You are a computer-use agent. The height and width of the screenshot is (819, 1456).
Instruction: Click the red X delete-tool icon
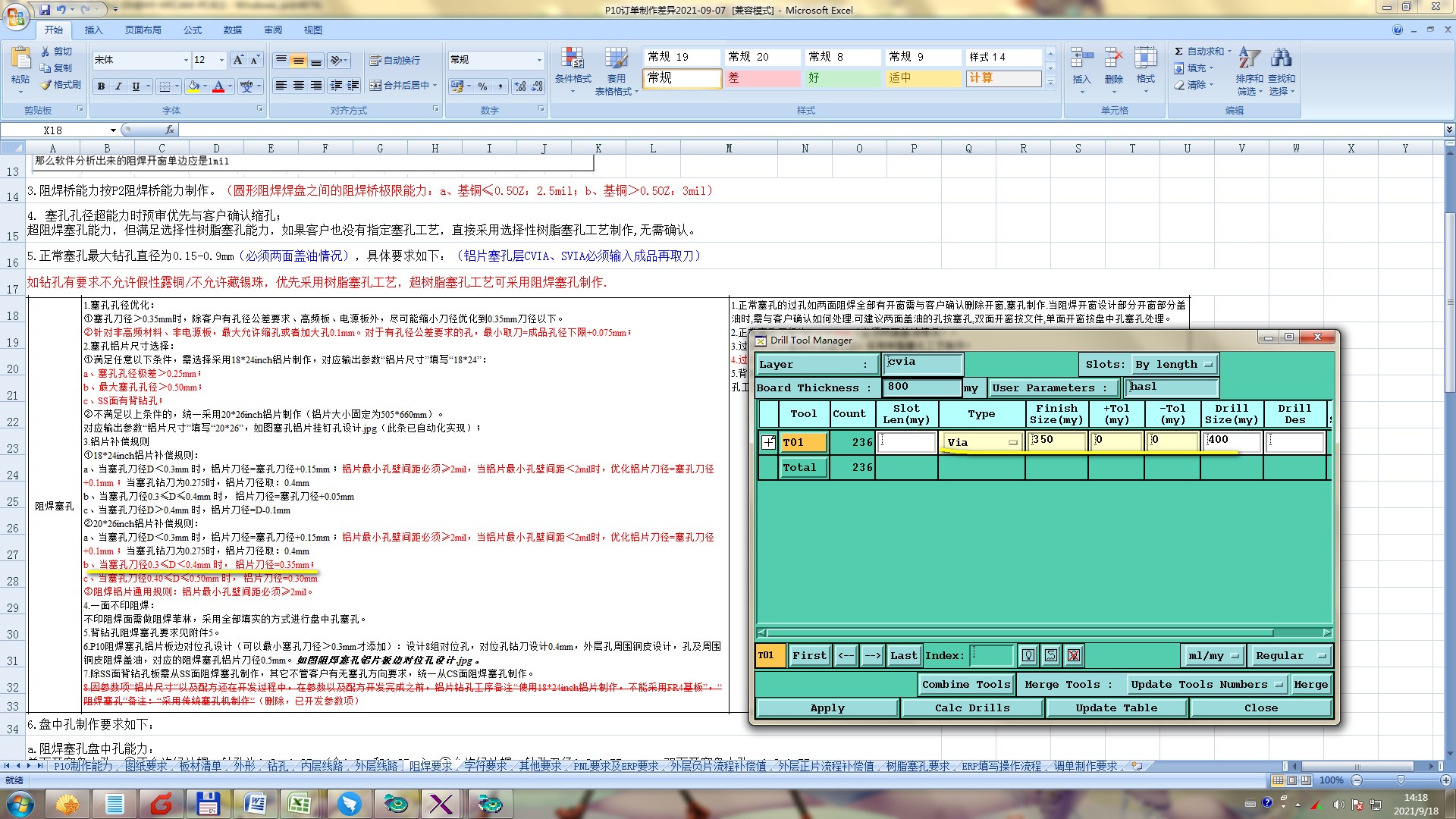1073,655
